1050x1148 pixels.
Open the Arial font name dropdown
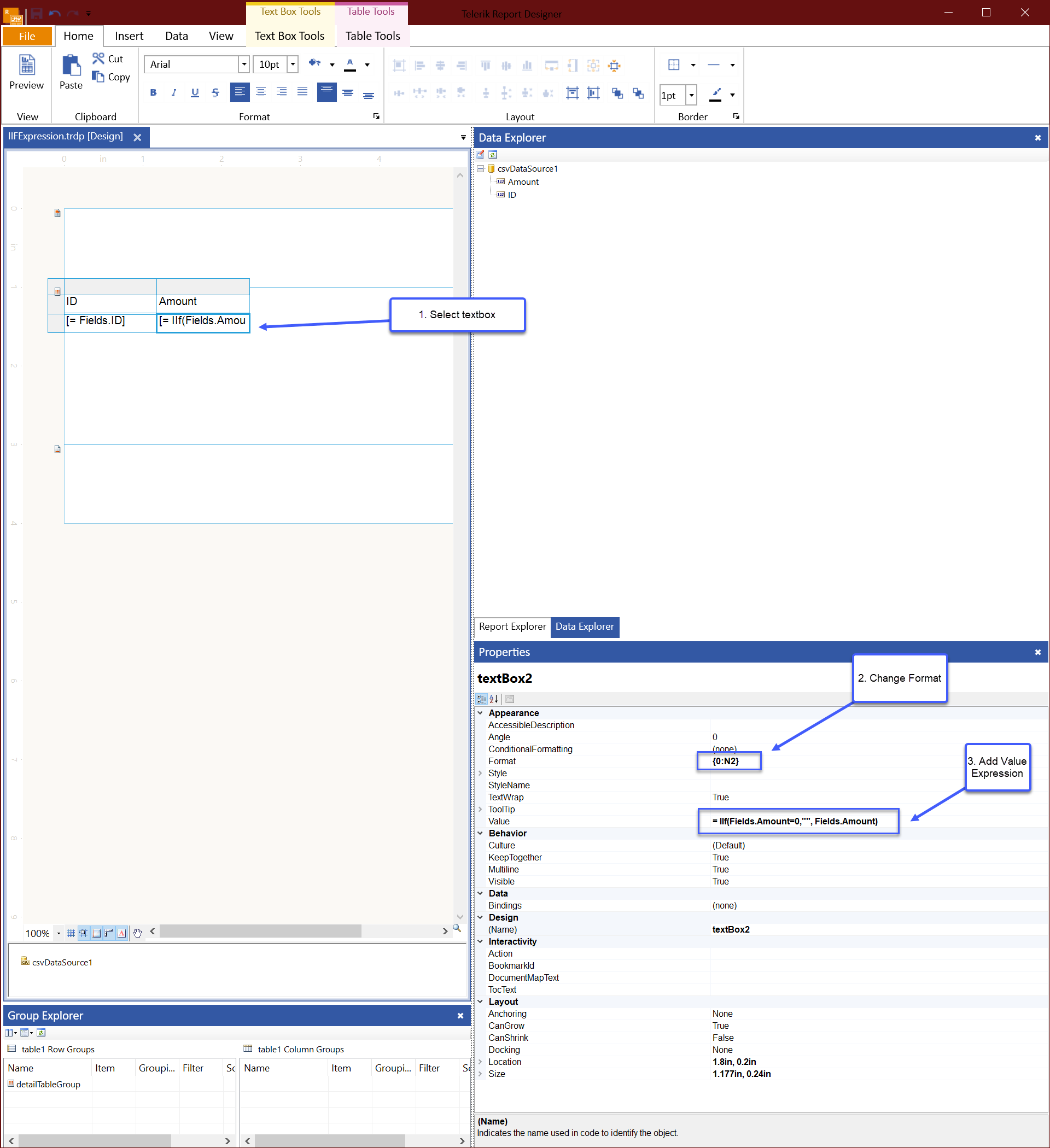pos(244,65)
